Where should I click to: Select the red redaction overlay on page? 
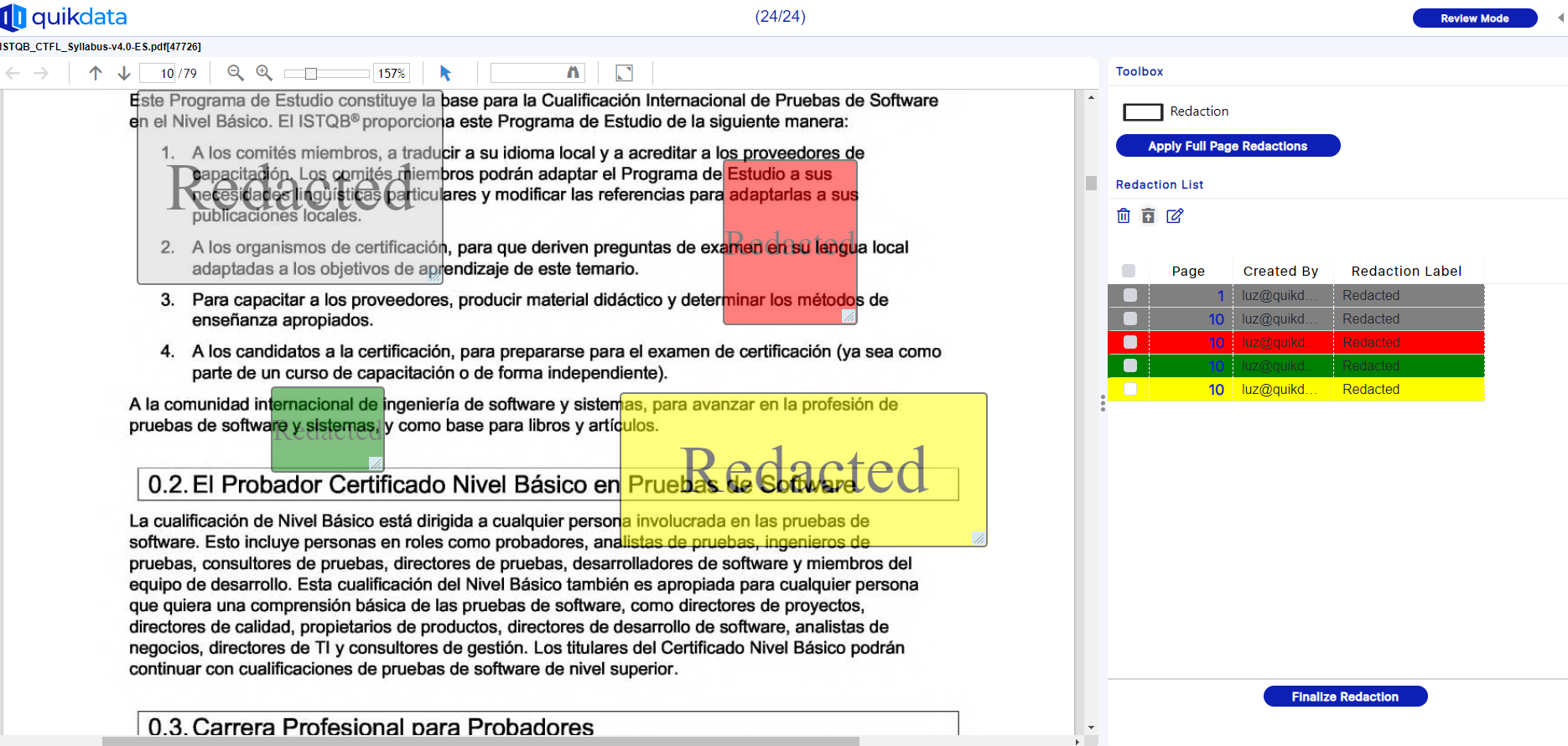[790, 242]
